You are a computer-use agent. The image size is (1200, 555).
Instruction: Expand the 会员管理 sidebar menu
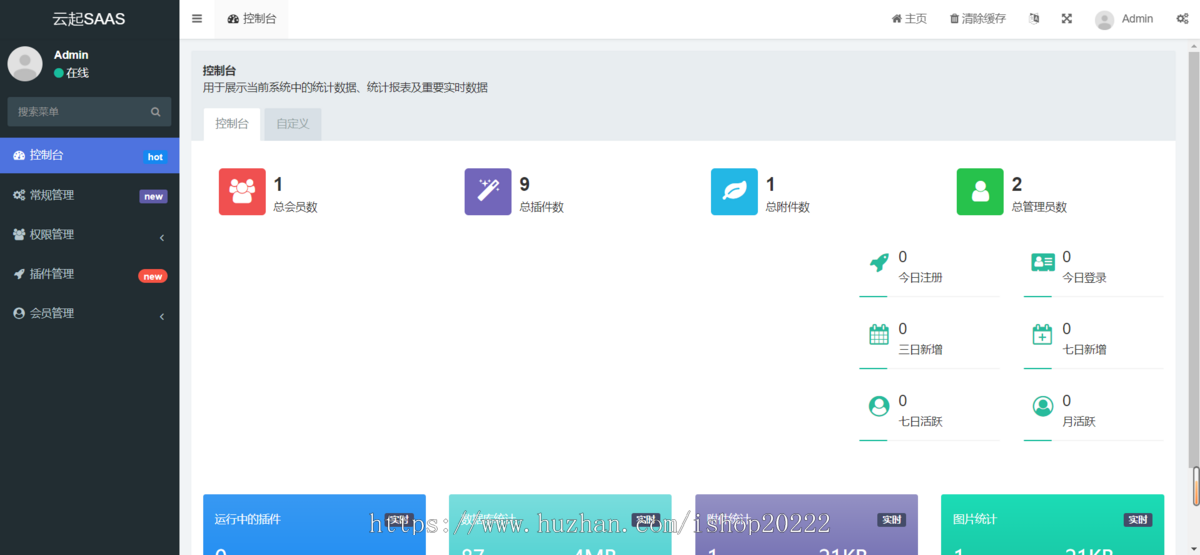tap(90, 314)
